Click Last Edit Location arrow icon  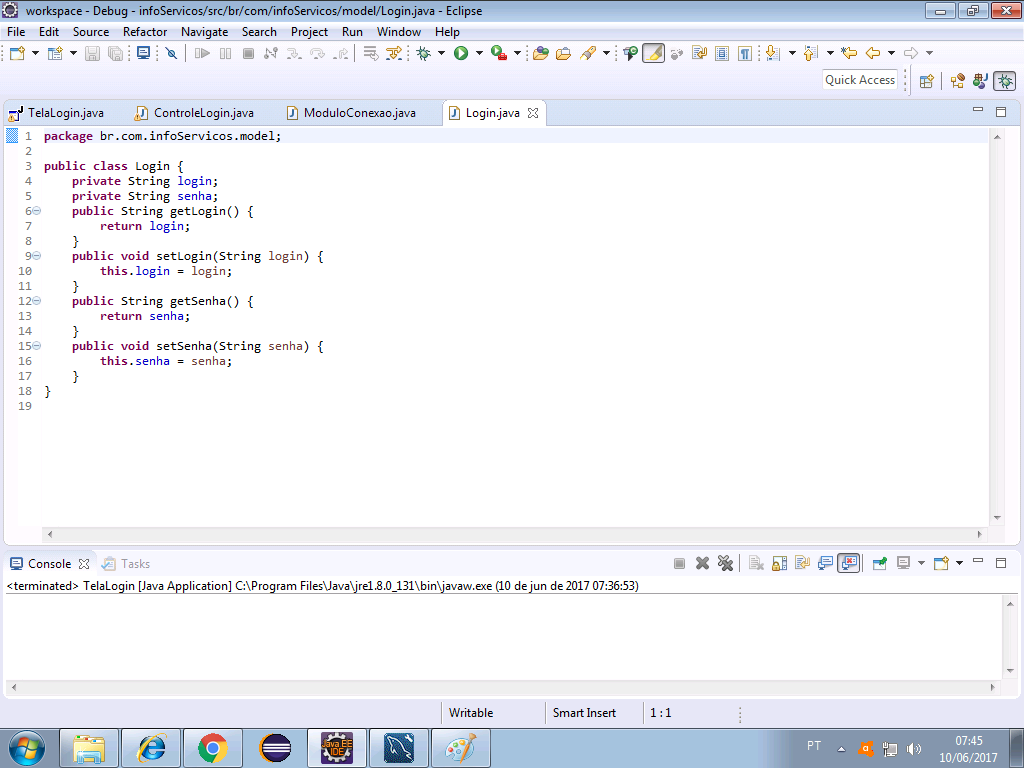(849, 53)
